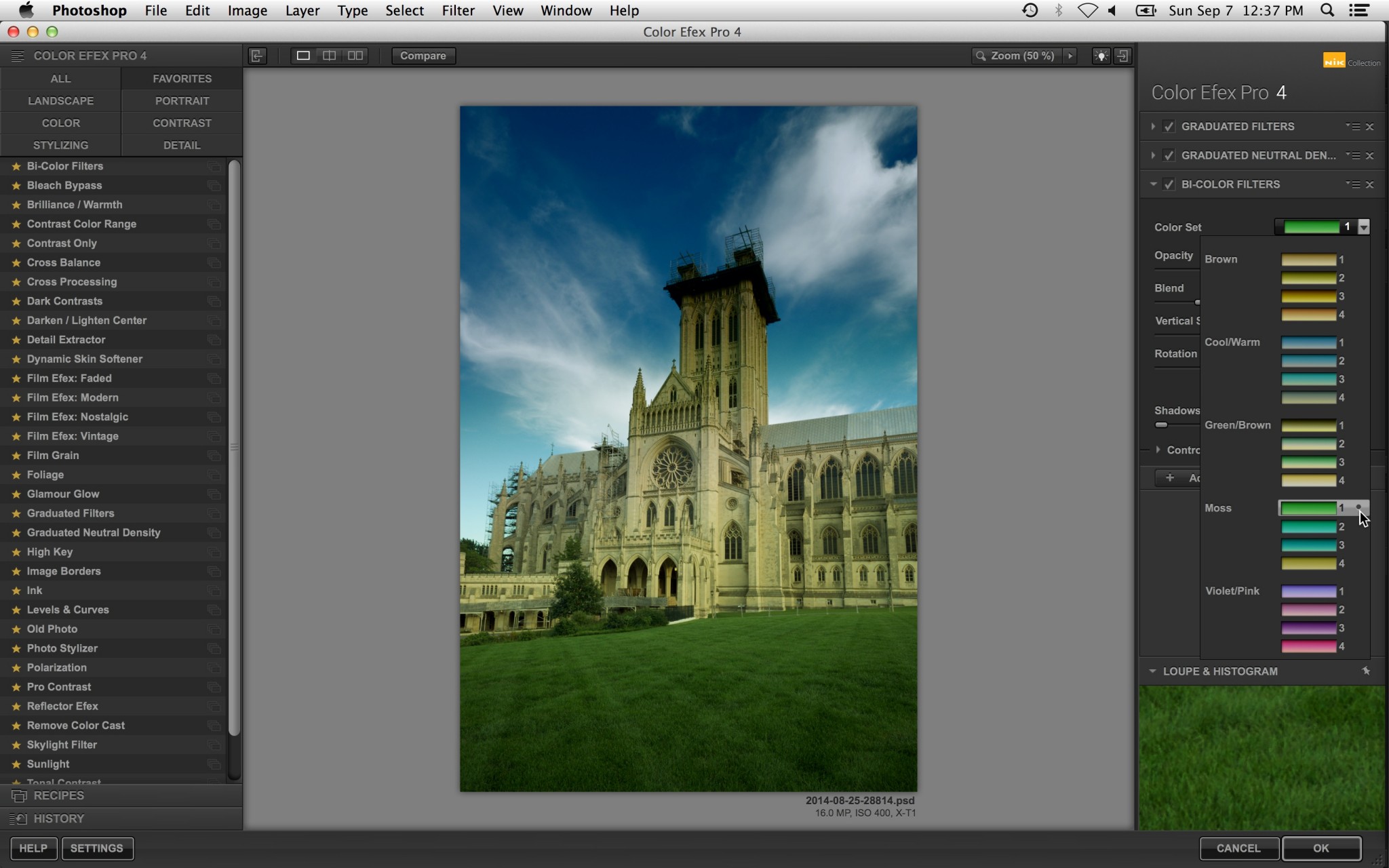1389x868 pixels.
Task: Open zoom level options arrow
Action: (1070, 56)
